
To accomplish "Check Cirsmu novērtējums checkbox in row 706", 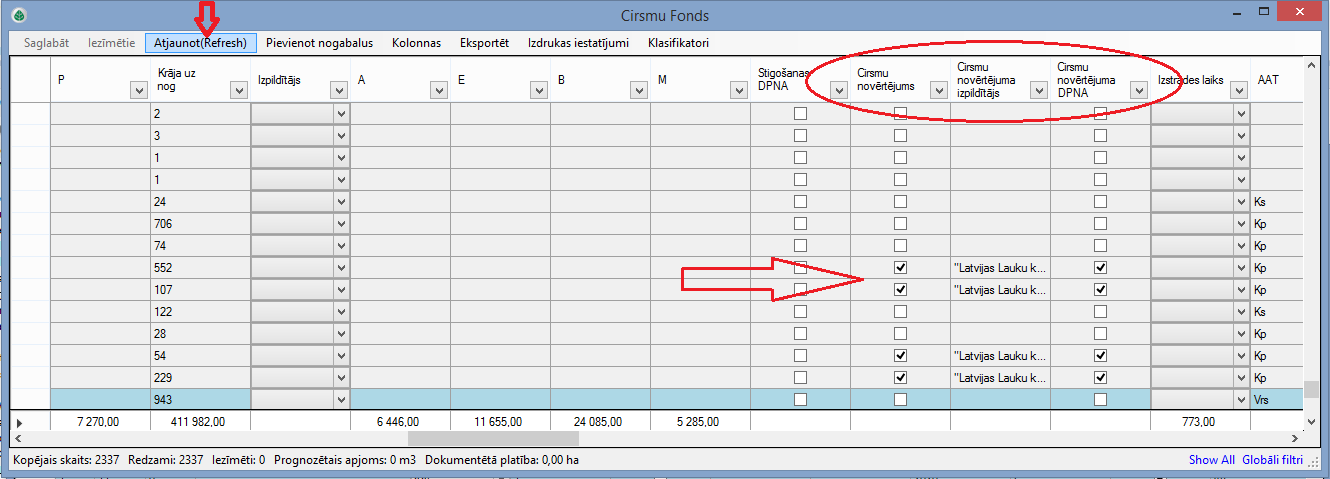I will [x=900, y=224].
